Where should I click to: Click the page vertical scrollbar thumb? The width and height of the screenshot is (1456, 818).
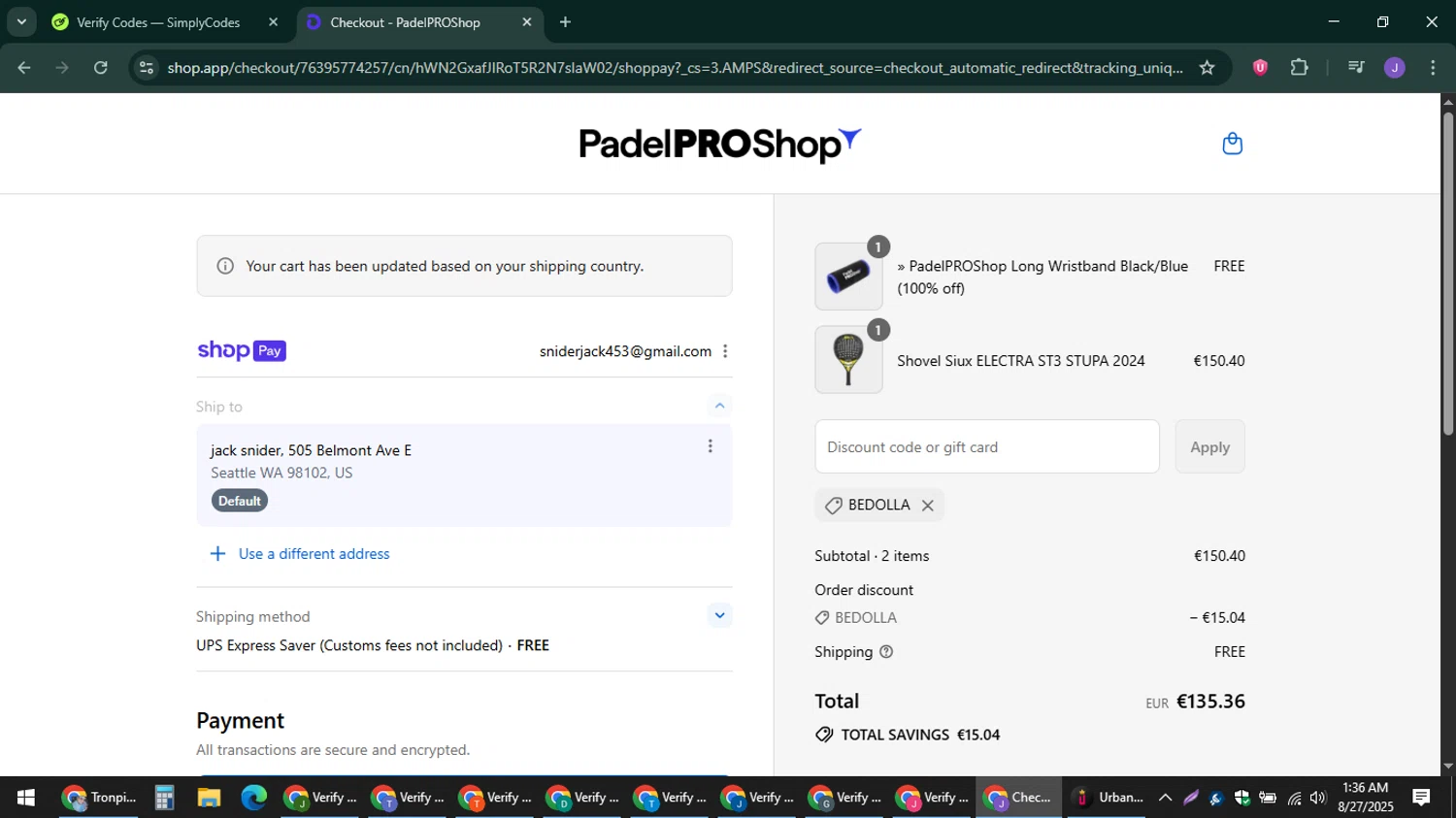pyautogui.click(x=1448, y=274)
